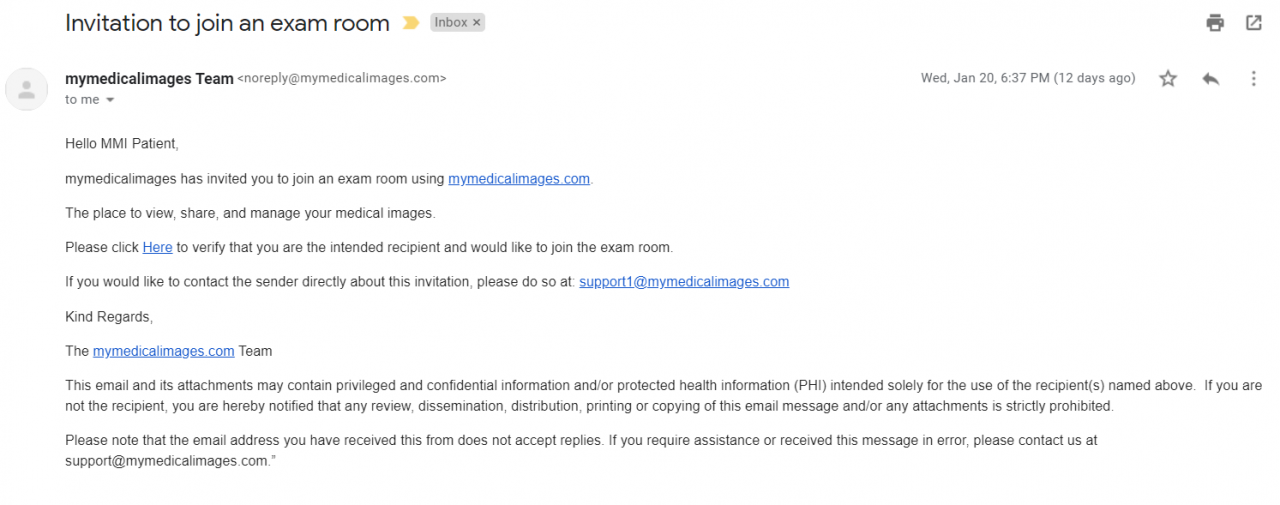Click the mymedicalimages.com link in the signature

tap(164, 351)
